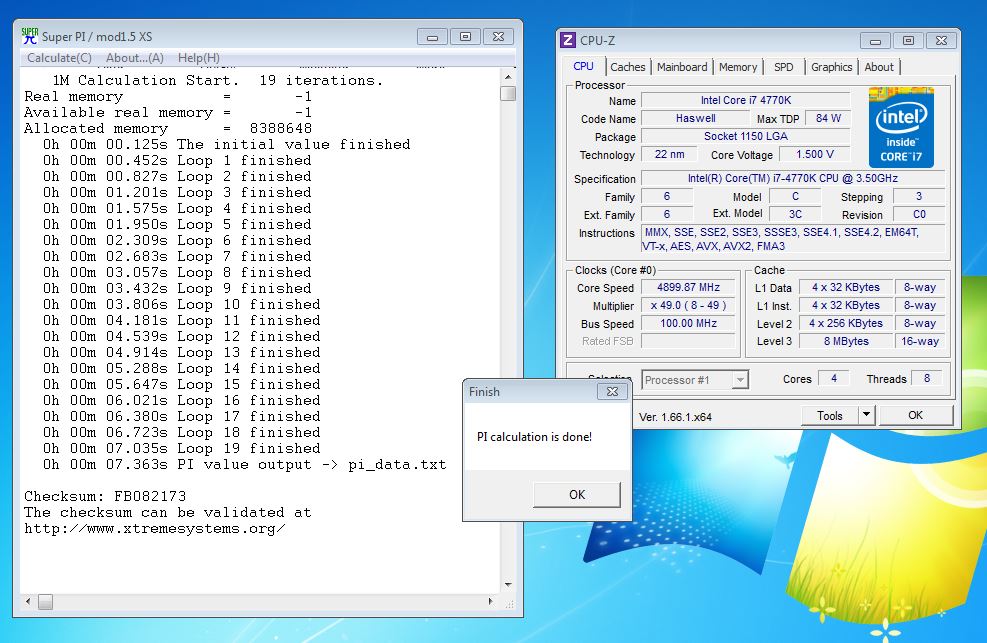Click the Level 2 '4 x 256 KBytes' value

pos(845,323)
